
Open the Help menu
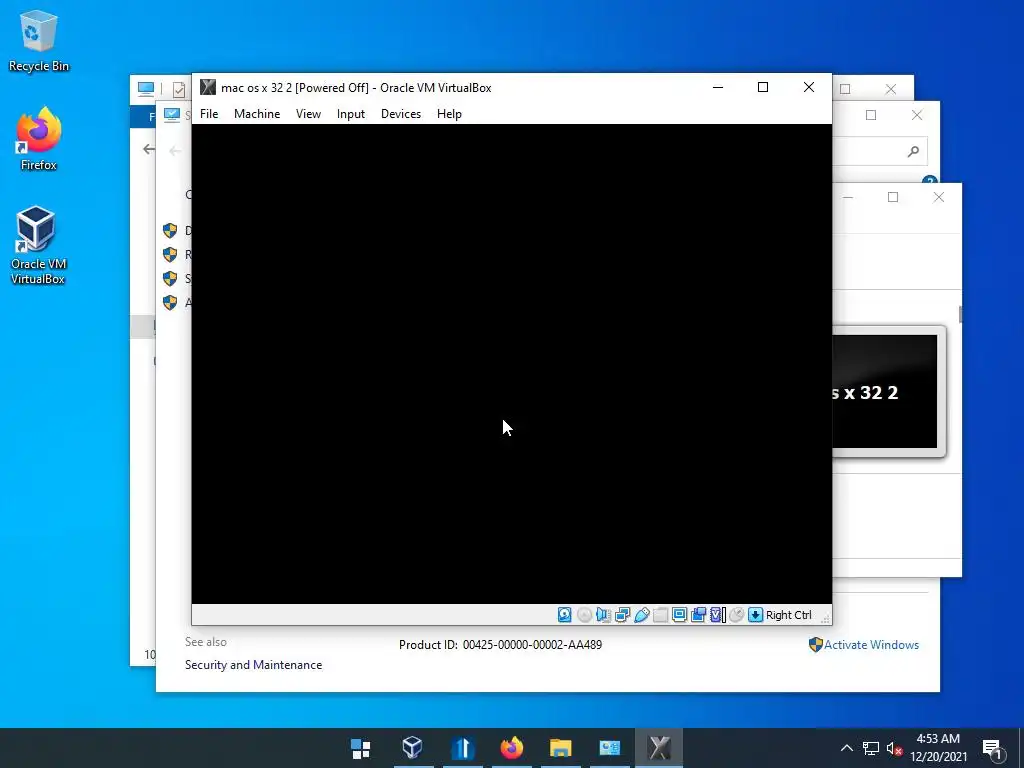click(449, 114)
